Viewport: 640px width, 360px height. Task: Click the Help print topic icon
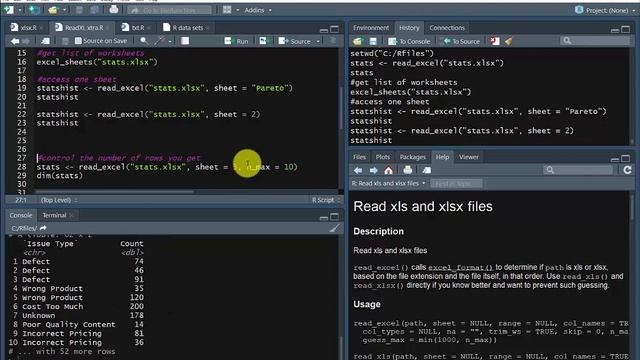click(x=407, y=170)
